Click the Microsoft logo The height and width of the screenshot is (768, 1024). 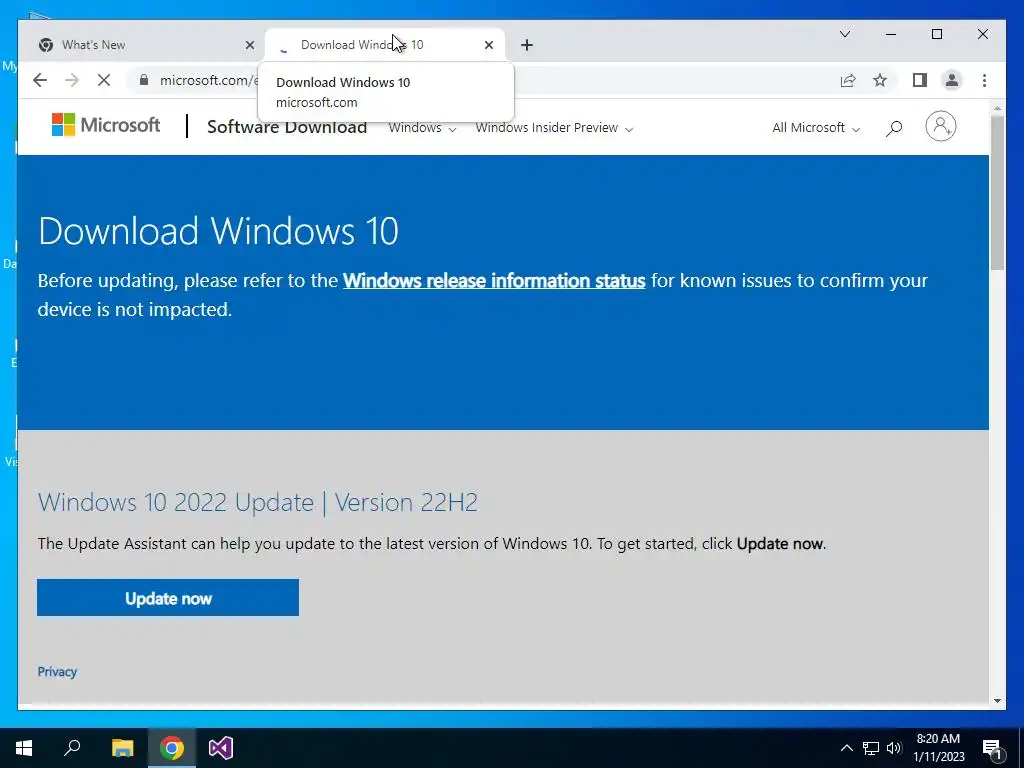[x=106, y=125]
